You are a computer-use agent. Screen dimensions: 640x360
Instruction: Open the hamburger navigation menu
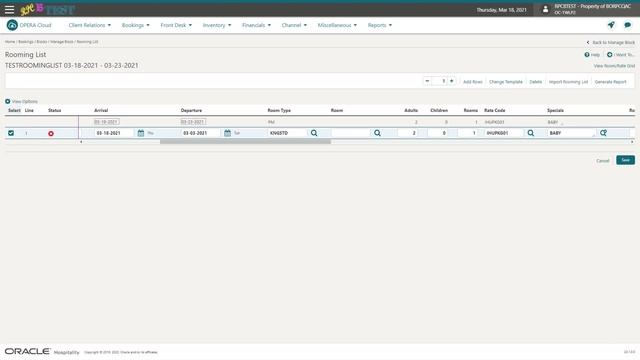click(9, 9)
